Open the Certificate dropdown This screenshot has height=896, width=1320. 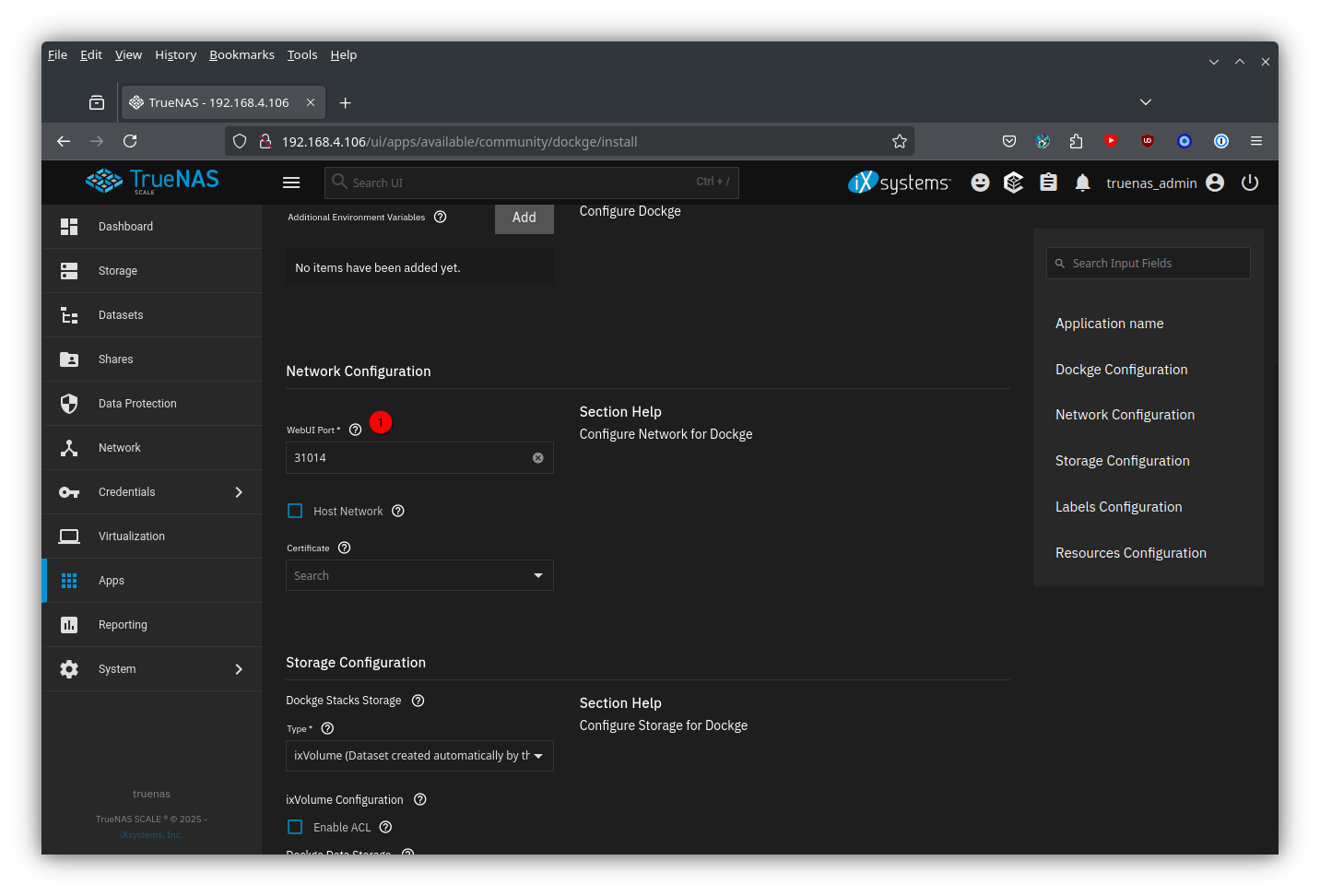(419, 575)
